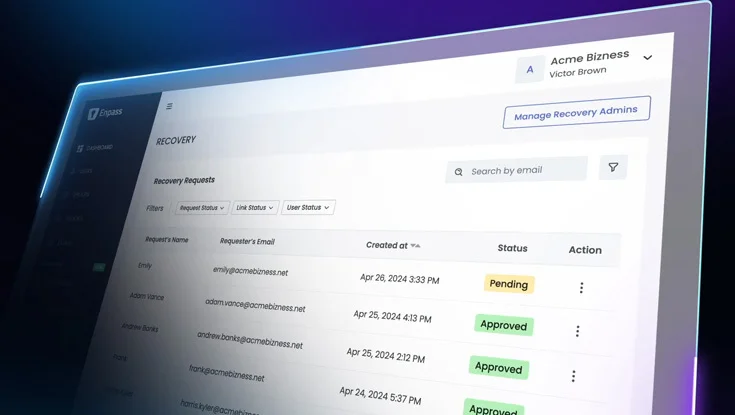Viewport: 735px width, 415px height.
Task: Click the name Adam Vance in table
Action: pos(147,296)
